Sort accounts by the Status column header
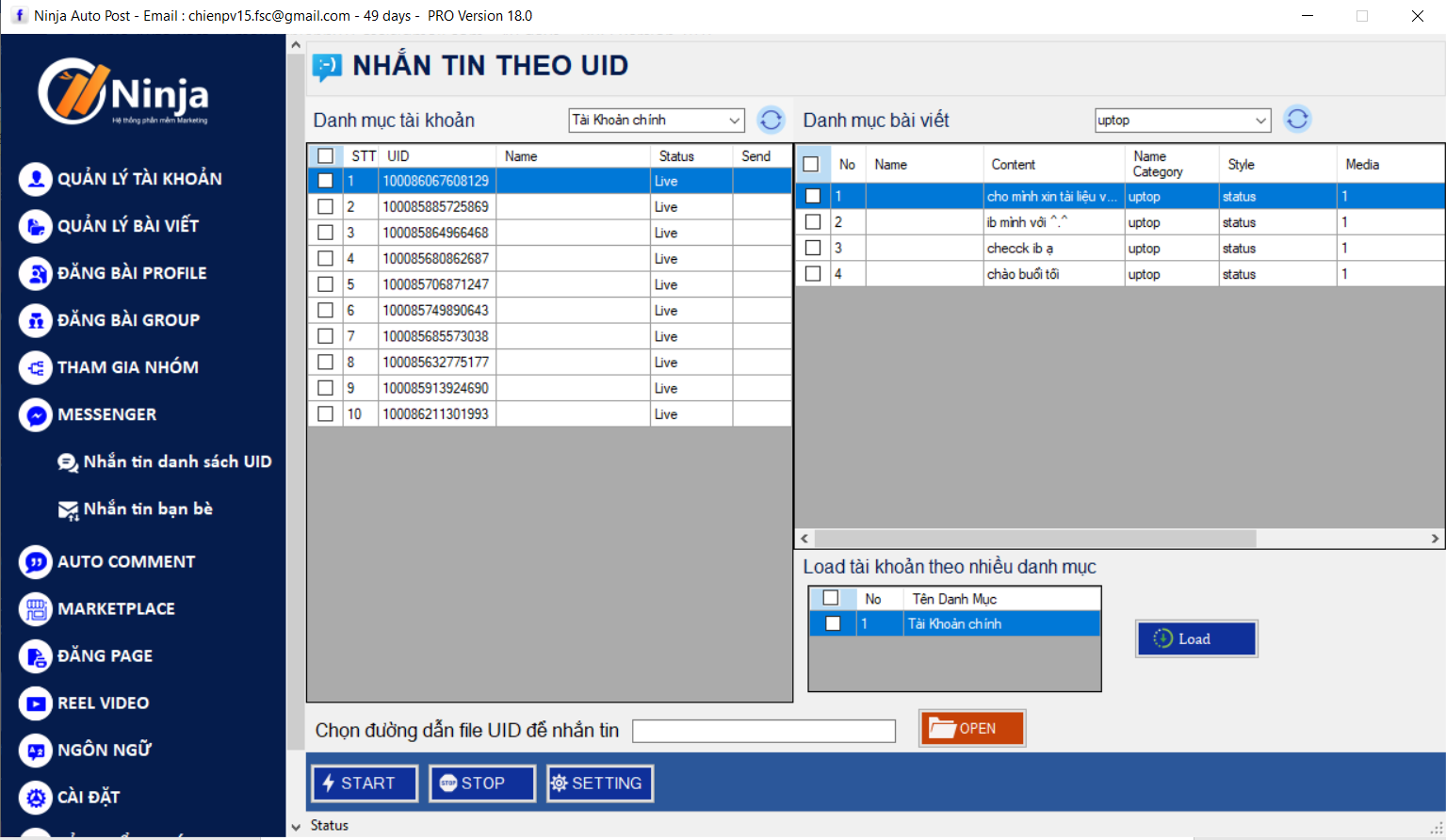 [691, 156]
